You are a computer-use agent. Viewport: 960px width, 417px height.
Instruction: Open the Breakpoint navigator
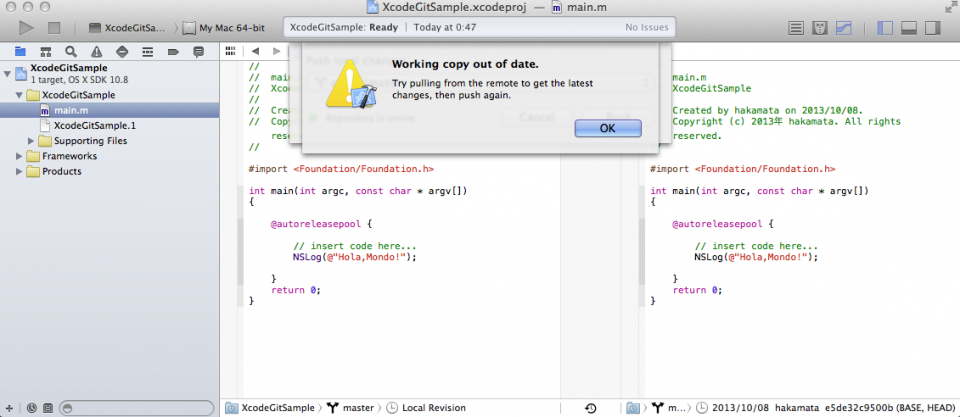[x=171, y=50]
